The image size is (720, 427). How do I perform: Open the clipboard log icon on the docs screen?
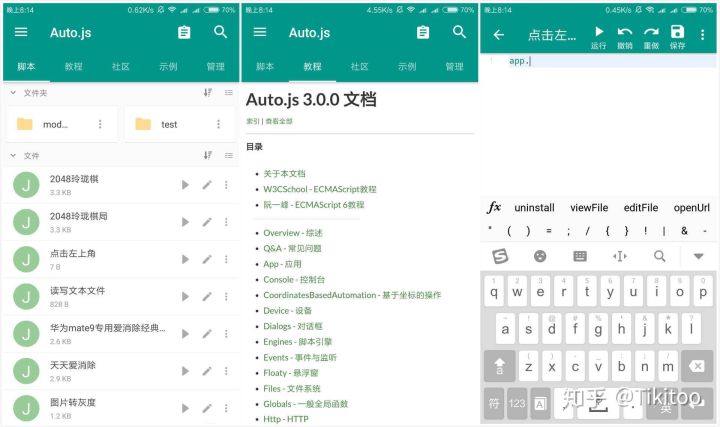(423, 32)
